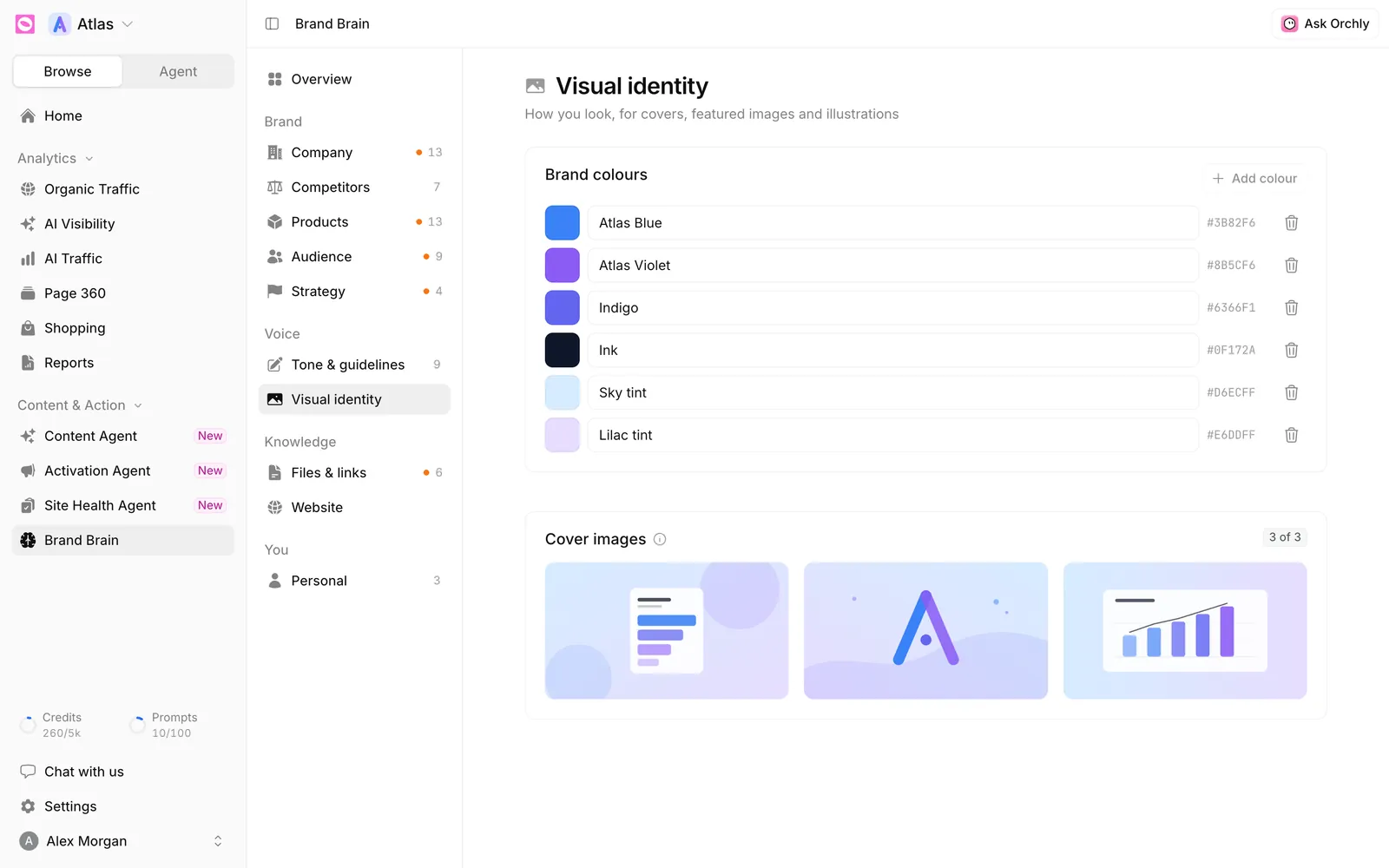Viewport: 1389px width, 868px height.
Task: Switch to the Agent tab
Action: (178, 71)
